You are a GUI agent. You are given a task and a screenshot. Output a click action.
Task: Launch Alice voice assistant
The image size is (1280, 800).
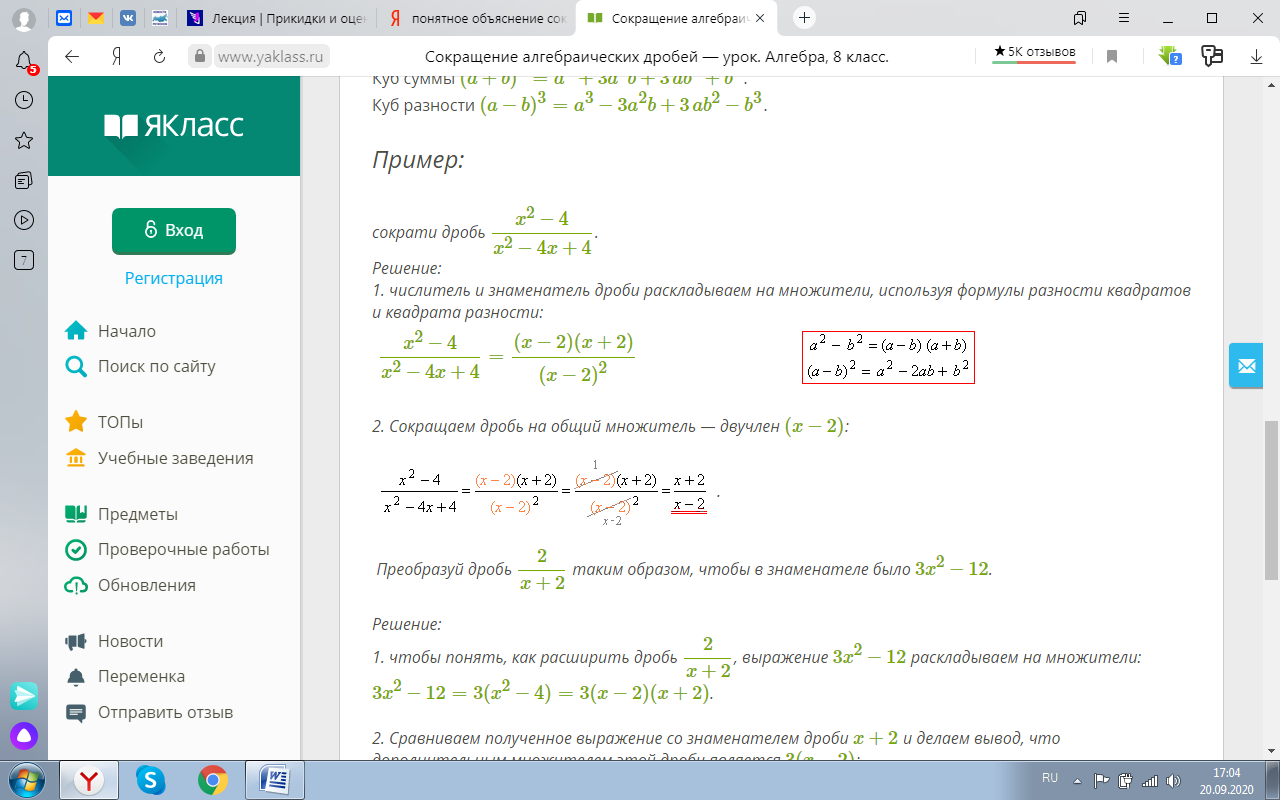click(x=25, y=737)
